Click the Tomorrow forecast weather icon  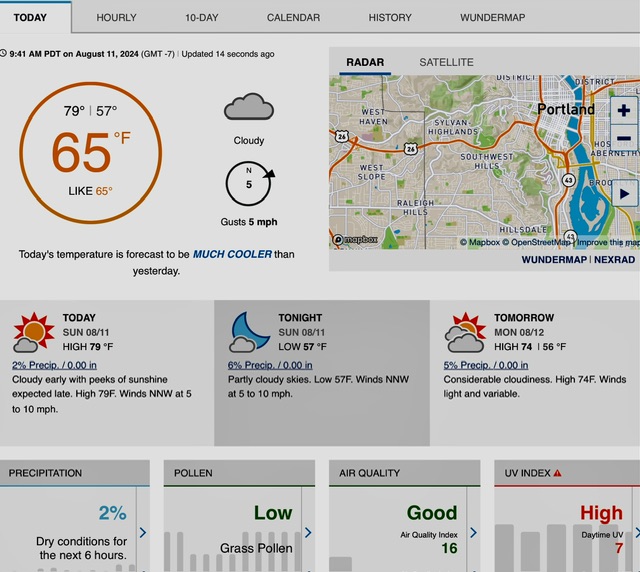pos(466,333)
